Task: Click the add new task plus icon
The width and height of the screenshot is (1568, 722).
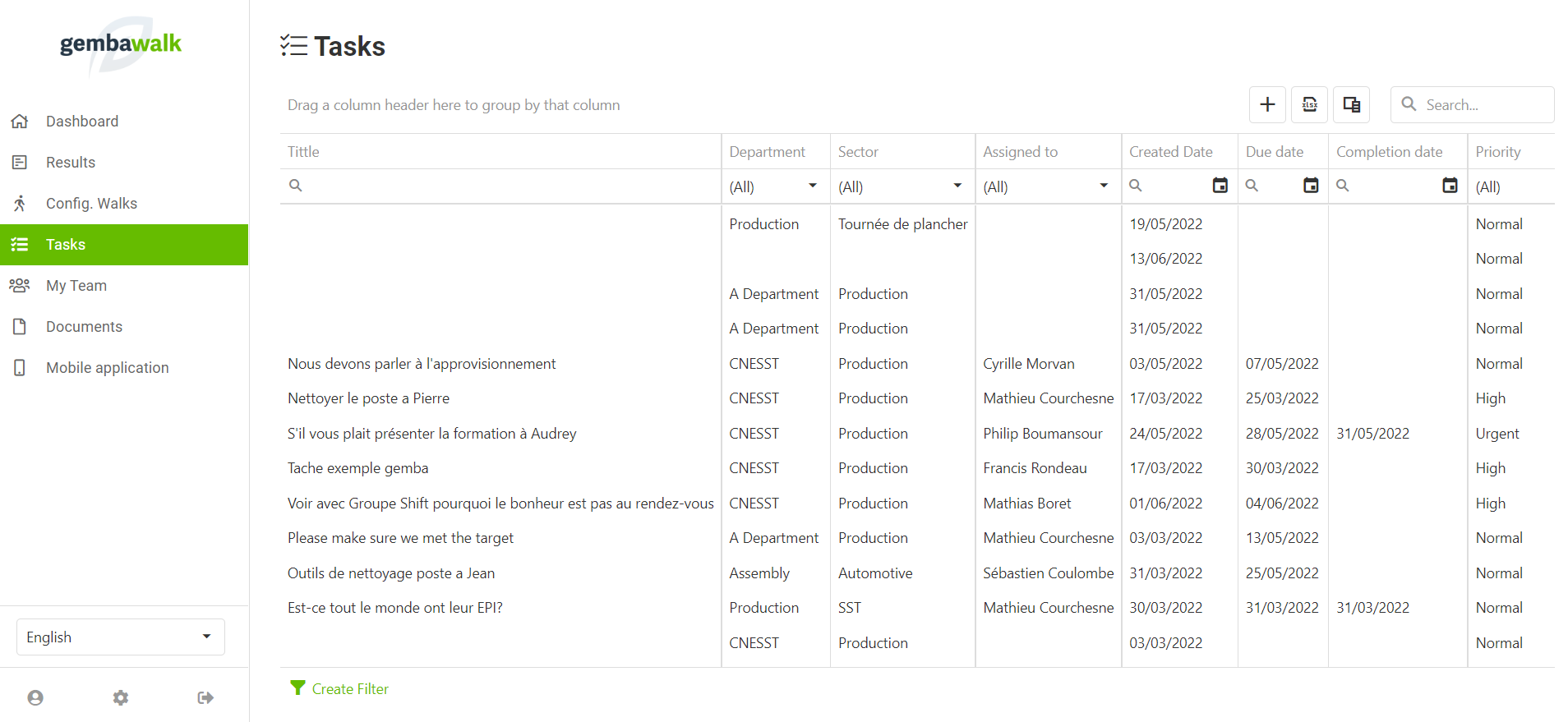Action: click(x=1267, y=104)
